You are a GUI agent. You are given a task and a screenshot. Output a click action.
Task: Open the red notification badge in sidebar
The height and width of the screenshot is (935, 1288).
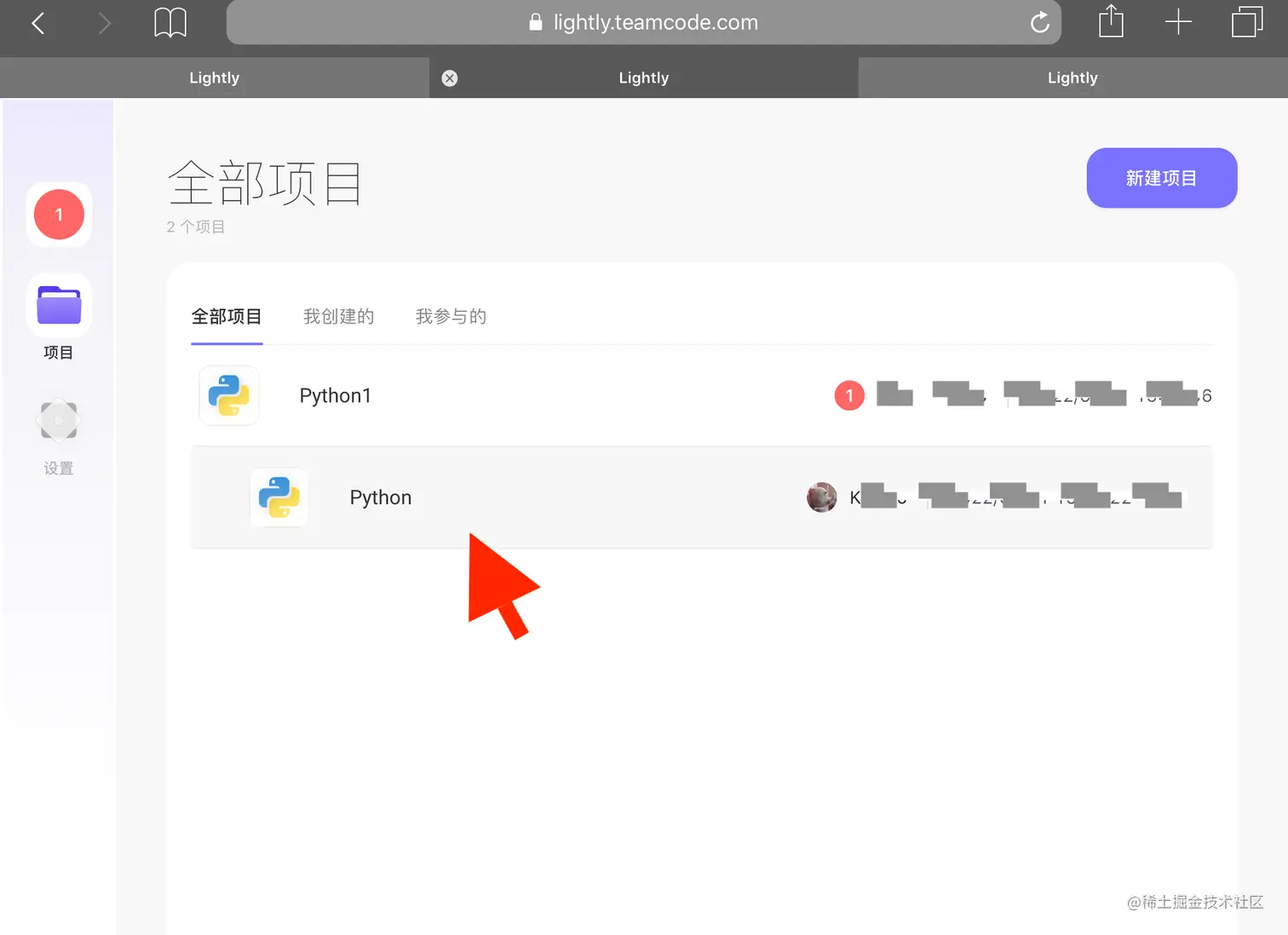pyautogui.click(x=59, y=215)
